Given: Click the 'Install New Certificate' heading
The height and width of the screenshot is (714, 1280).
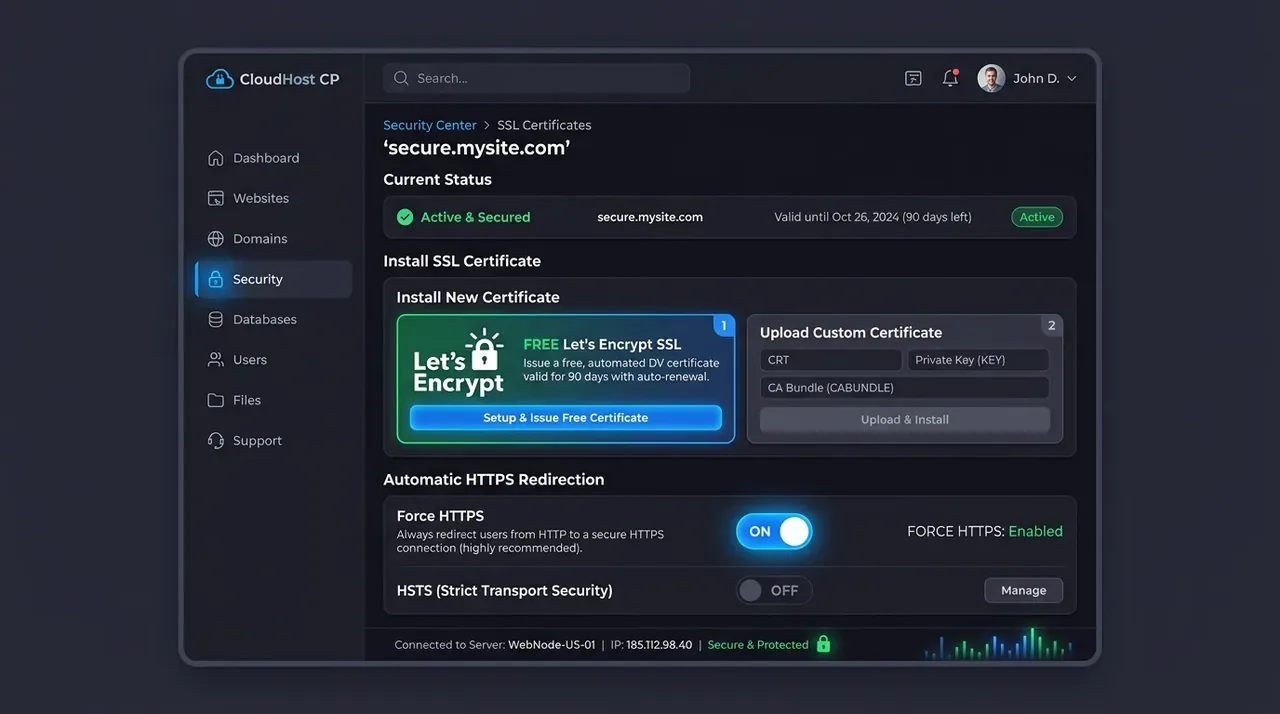Looking at the screenshot, I should [478, 297].
